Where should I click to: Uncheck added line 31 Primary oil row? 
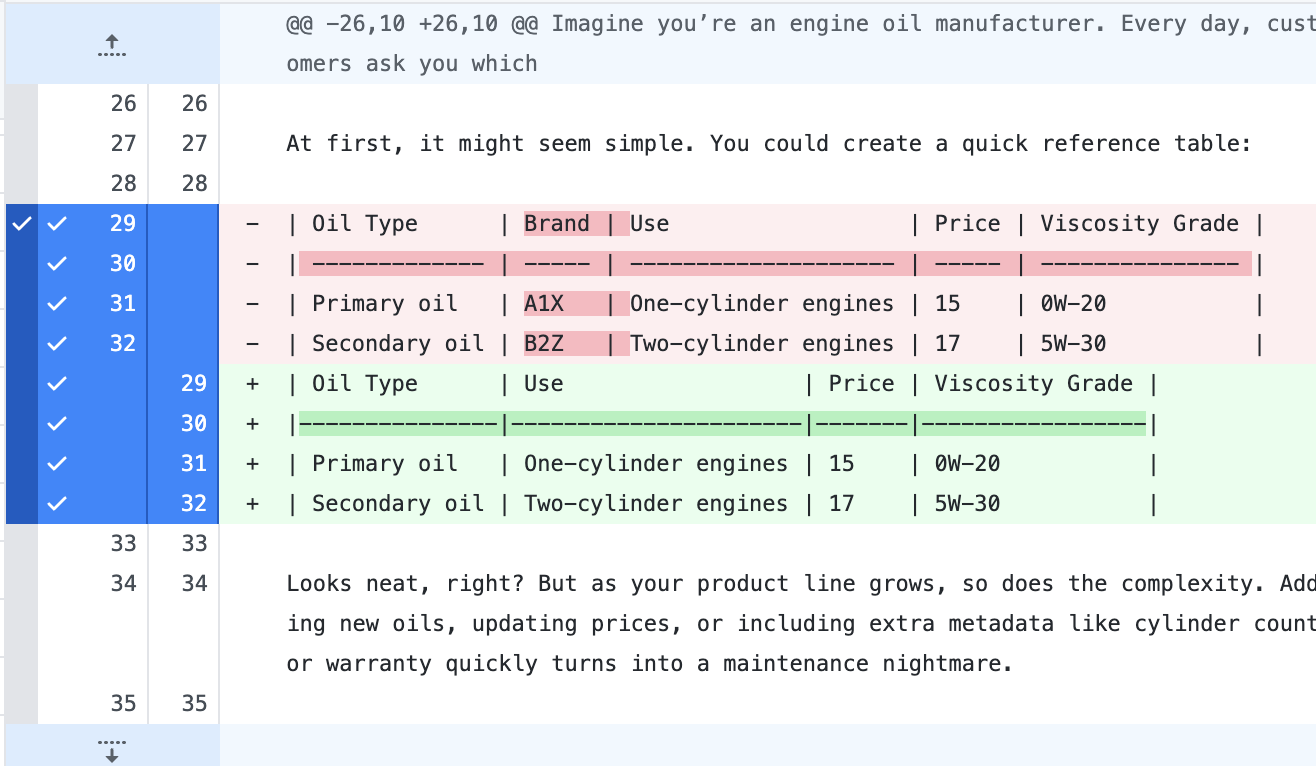57,464
